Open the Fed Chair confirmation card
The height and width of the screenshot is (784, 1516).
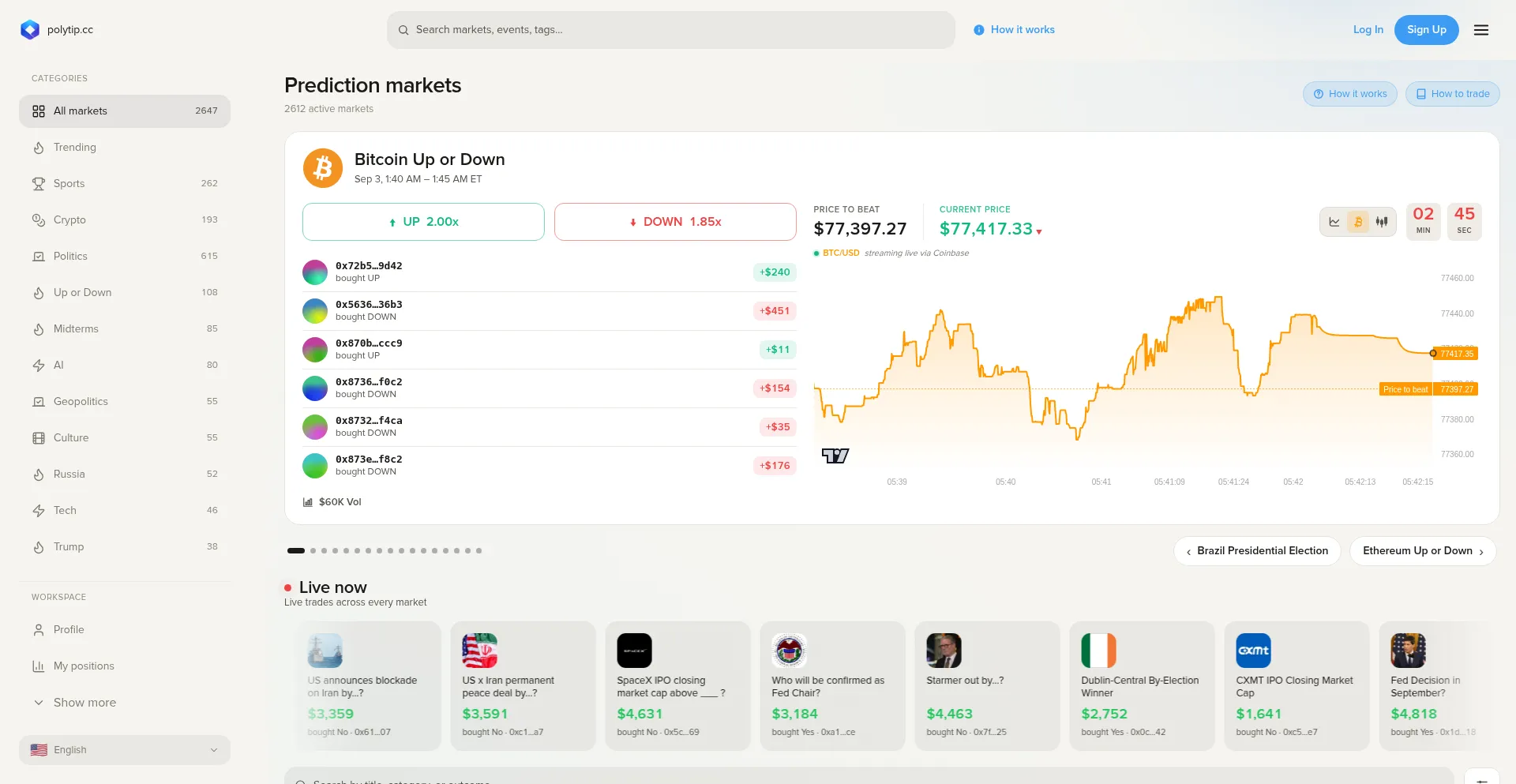[832, 686]
